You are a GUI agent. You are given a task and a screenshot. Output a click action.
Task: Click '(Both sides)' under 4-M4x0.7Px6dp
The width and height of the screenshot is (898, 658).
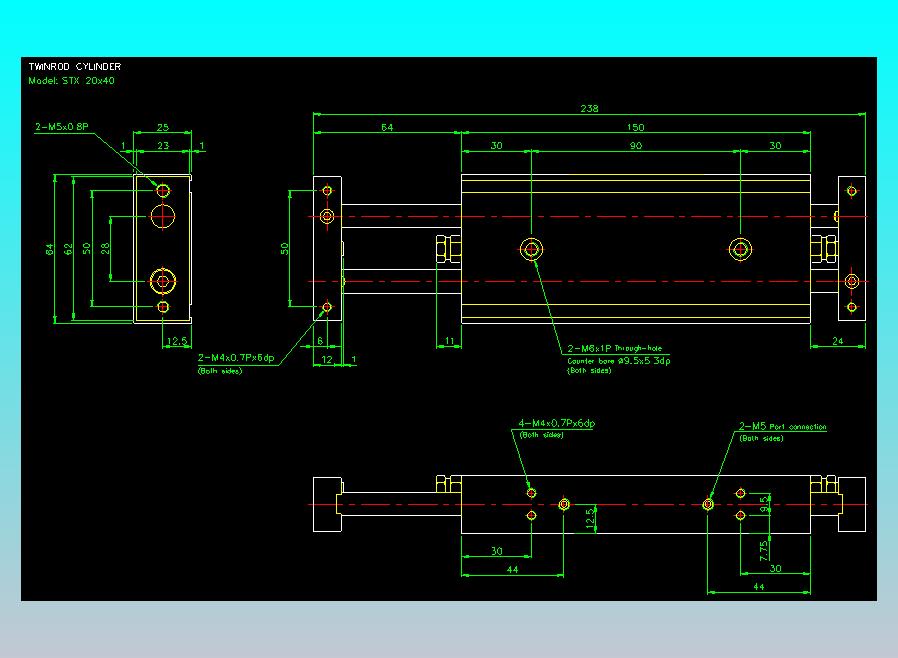point(541,435)
